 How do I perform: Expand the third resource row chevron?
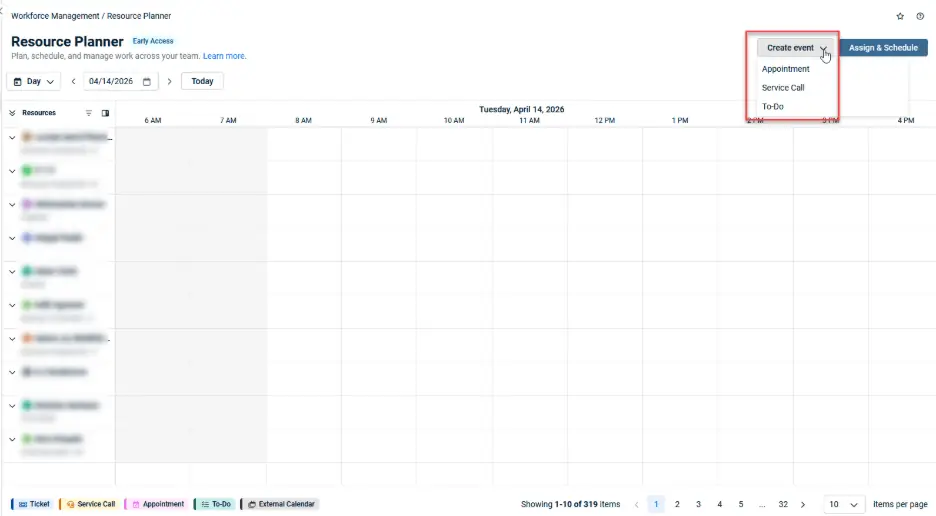[x=12, y=204]
